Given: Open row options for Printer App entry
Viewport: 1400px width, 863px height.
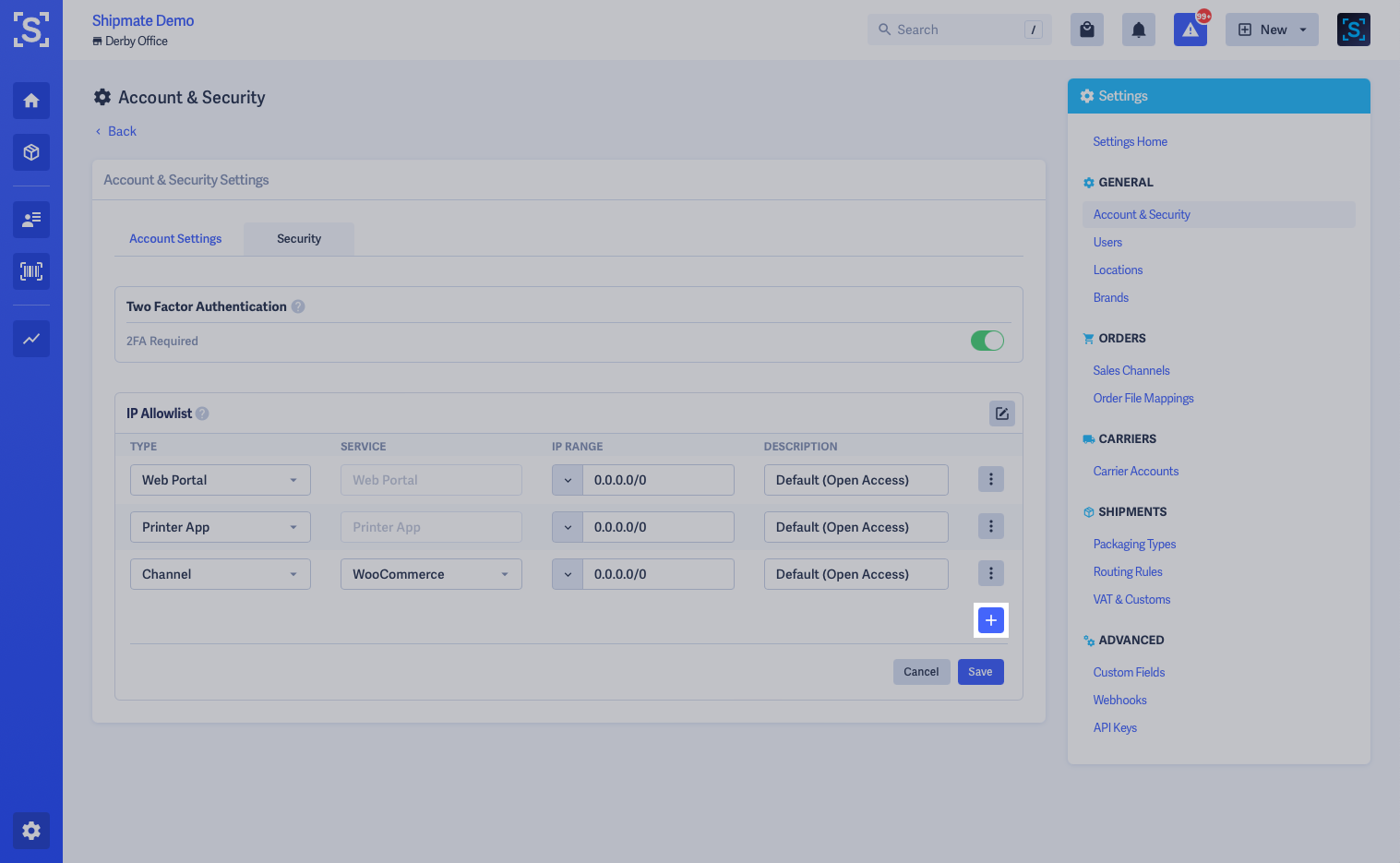Looking at the screenshot, I should point(991,526).
